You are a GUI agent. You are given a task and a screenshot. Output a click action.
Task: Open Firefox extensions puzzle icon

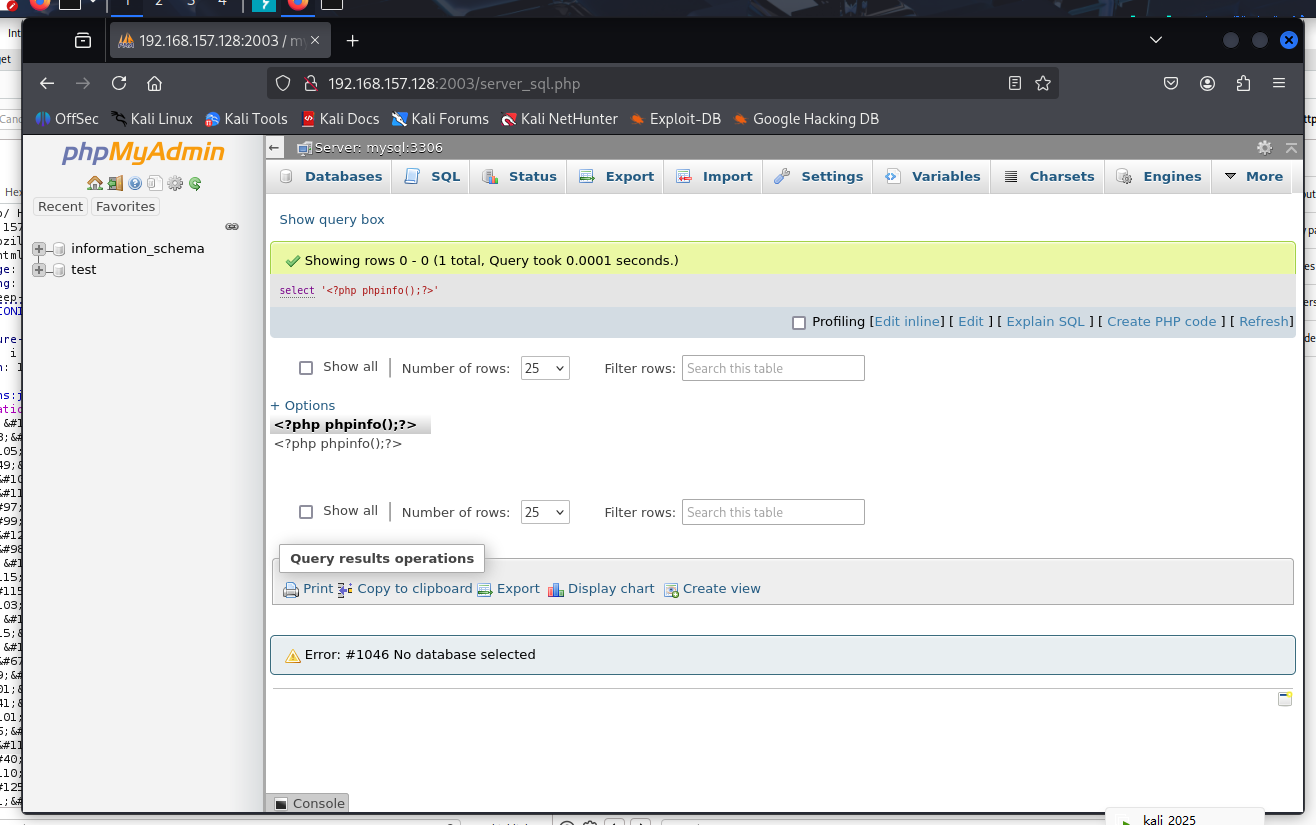coord(1243,83)
